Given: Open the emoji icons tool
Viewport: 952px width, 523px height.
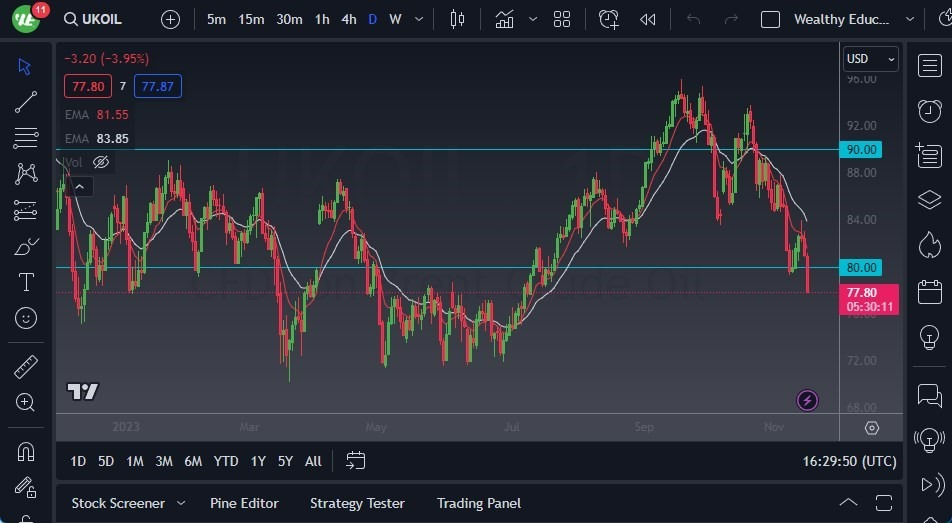Looking at the screenshot, I should tap(26, 318).
